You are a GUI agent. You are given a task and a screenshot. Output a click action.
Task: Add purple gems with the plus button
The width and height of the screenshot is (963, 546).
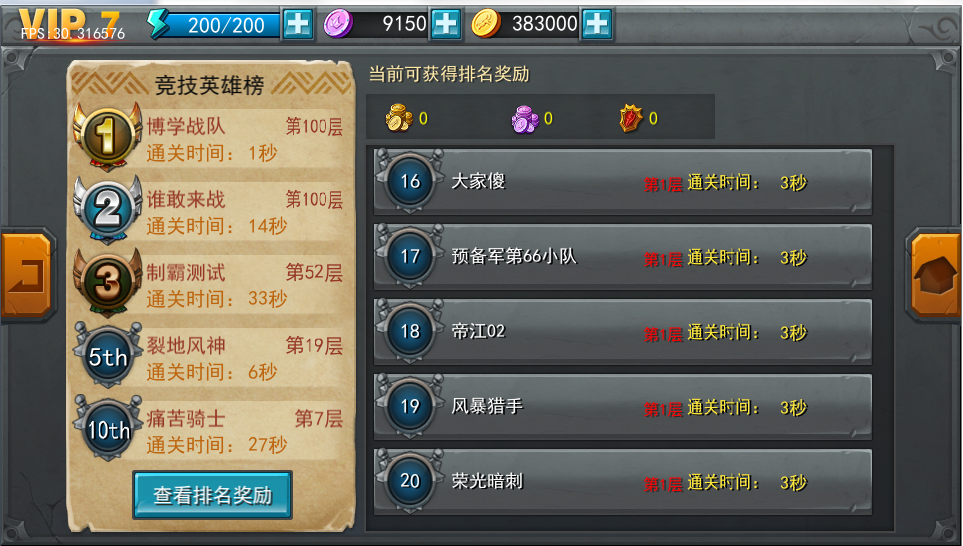446,25
